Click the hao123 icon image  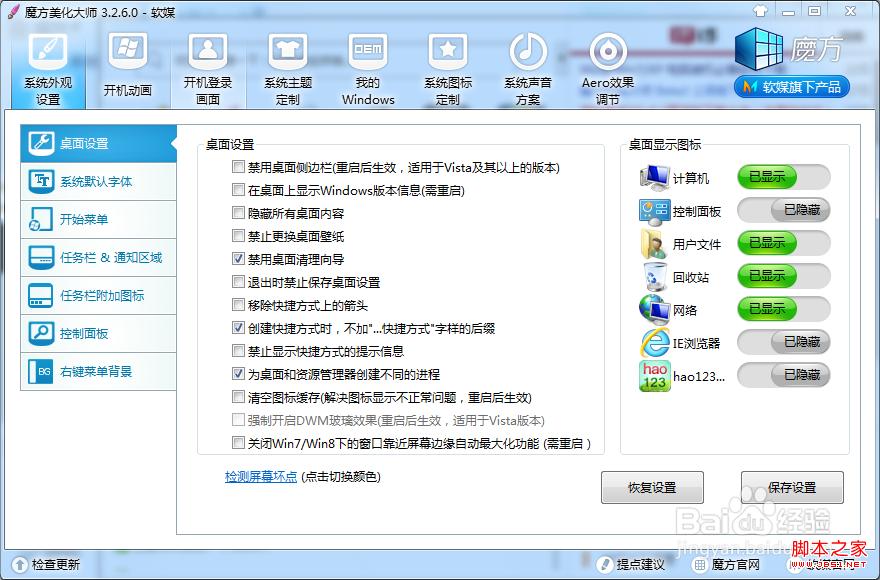[654, 376]
